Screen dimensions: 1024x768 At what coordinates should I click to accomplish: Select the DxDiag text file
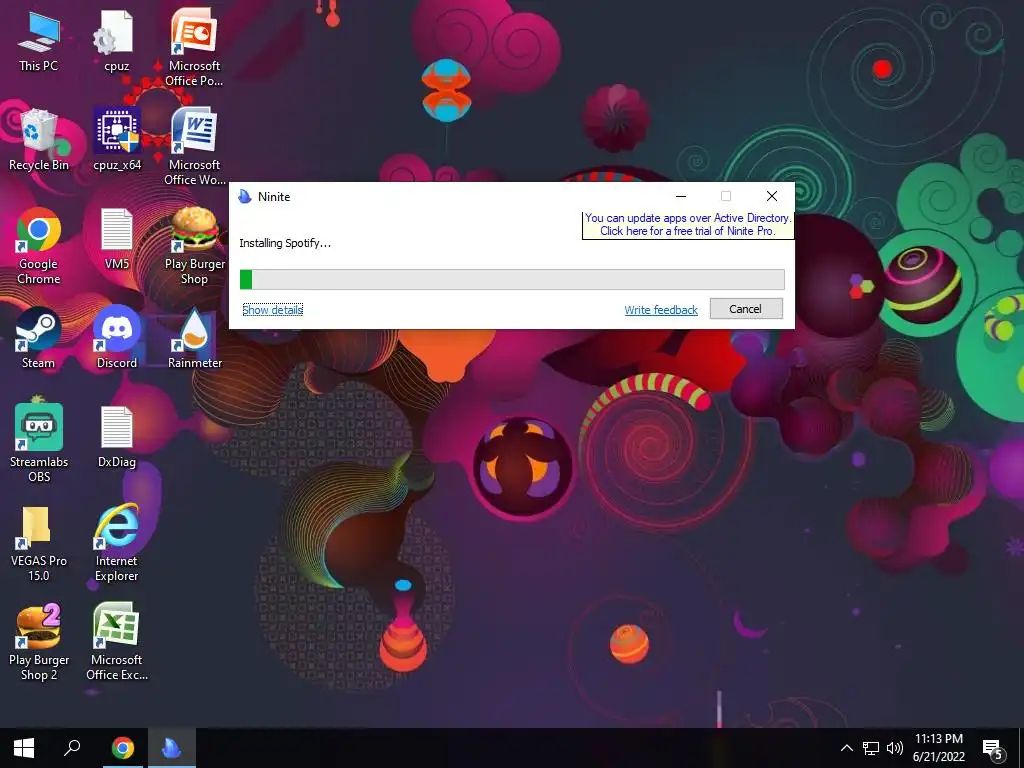coord(116,438)
